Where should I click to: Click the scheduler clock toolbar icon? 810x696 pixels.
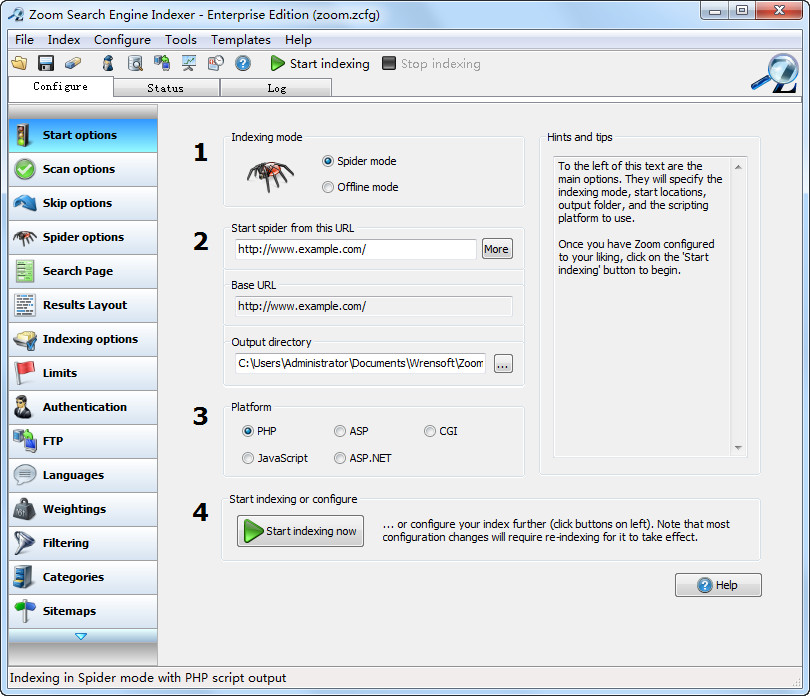click(x=215, y=62)
